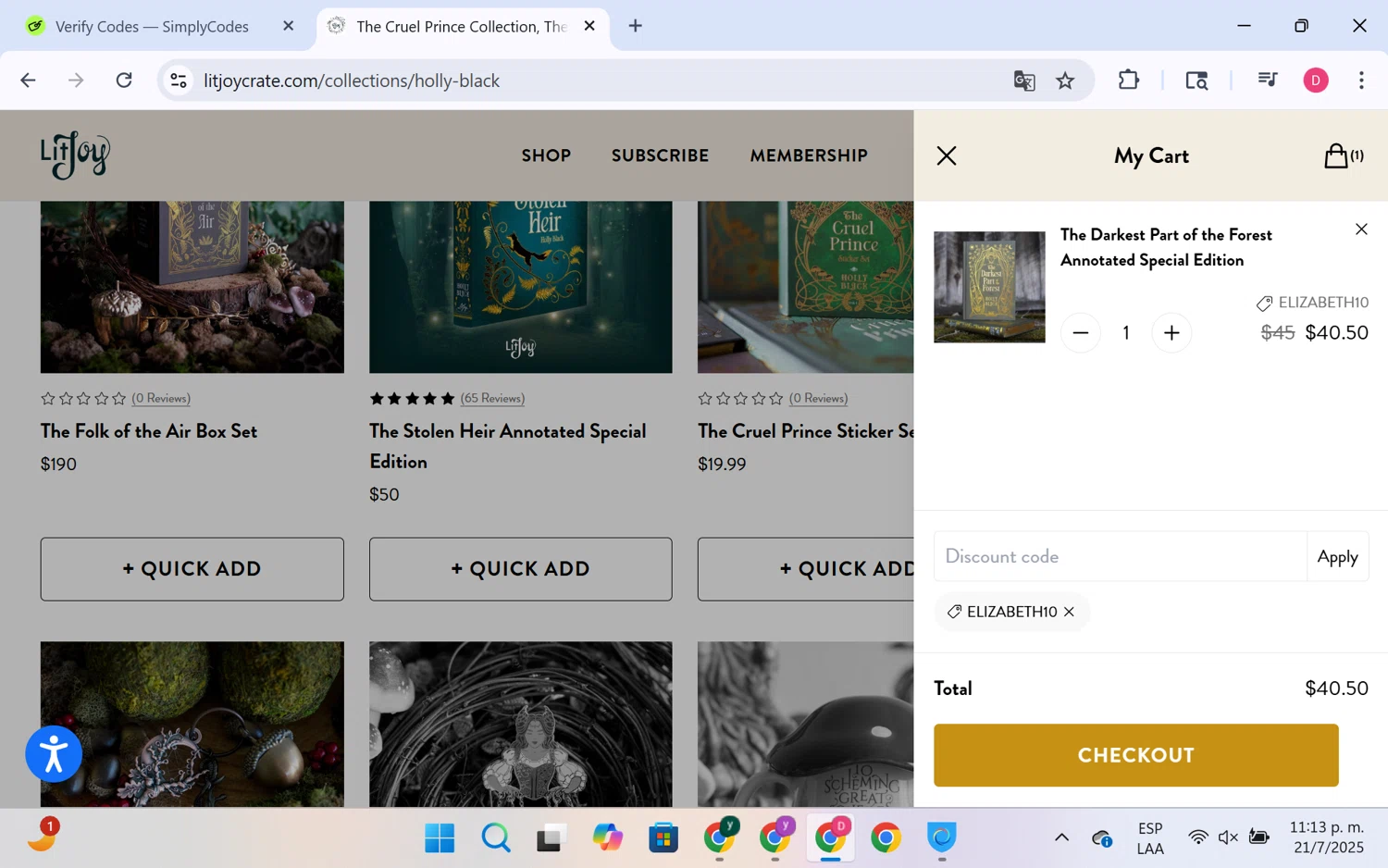Switch ESP LAA keyboard language

(x=1150, y=837)
